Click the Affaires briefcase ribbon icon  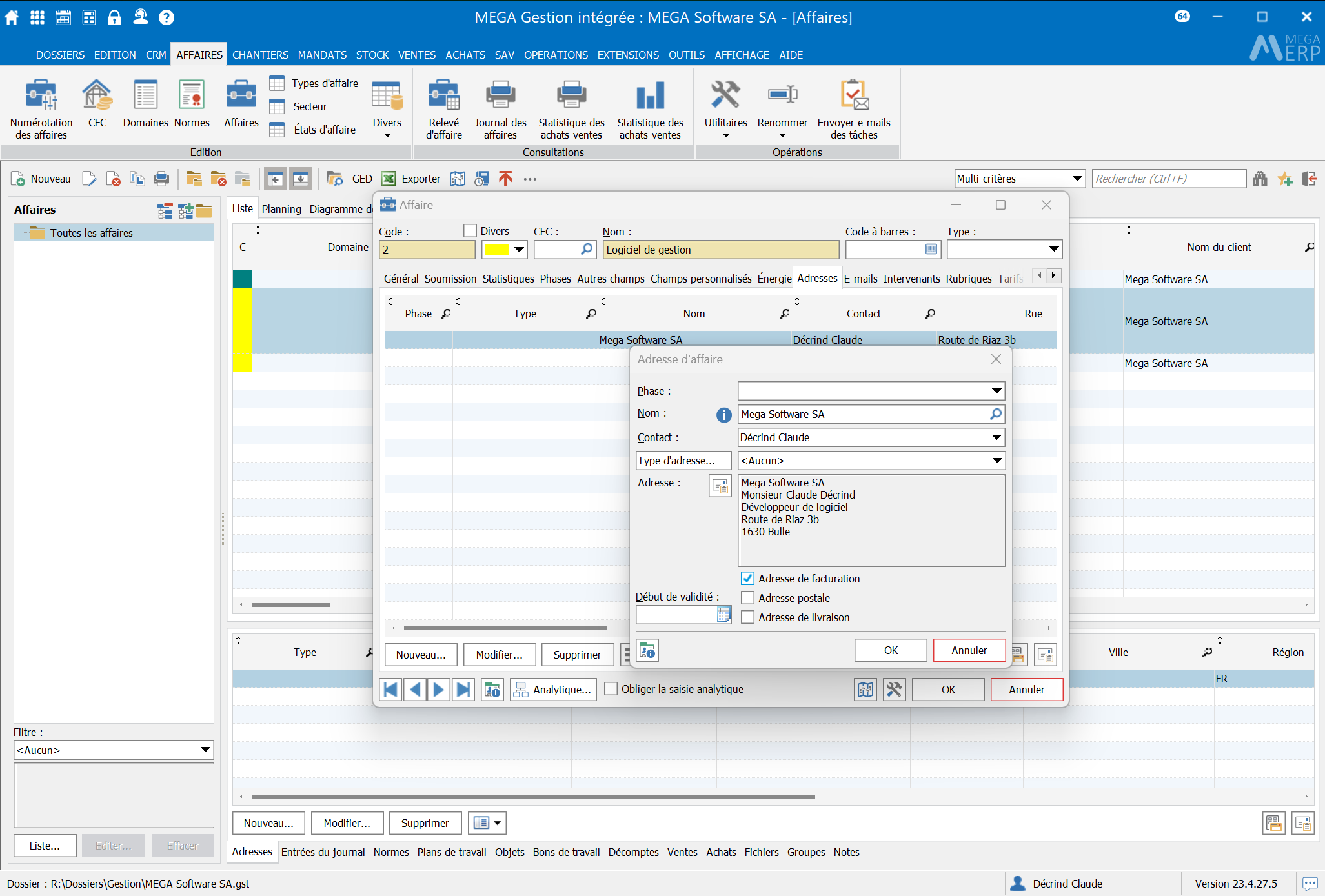[x=241, y=103]
